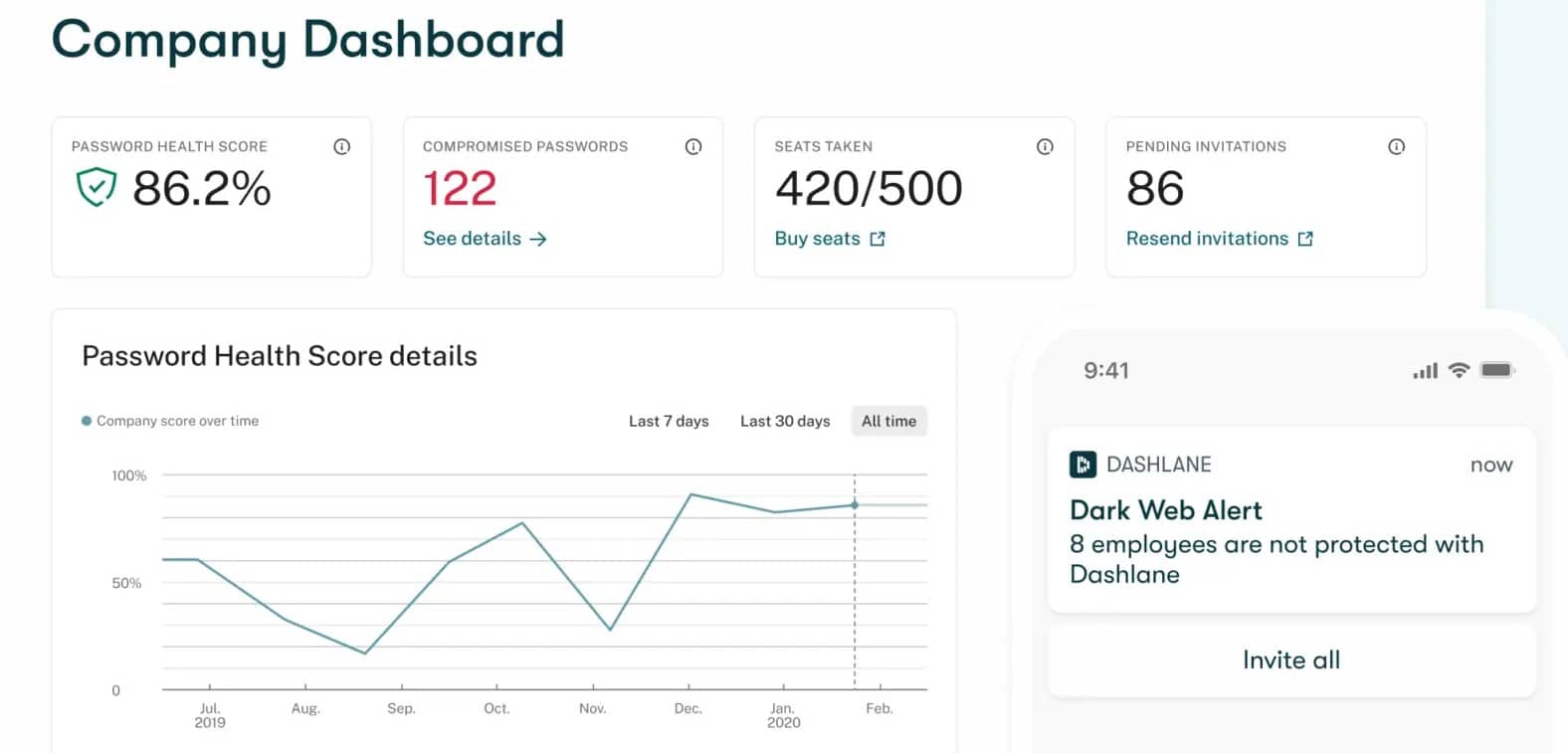Click the 9:41 phone clock
The image size is (1568, 753).
point(1106,370)
